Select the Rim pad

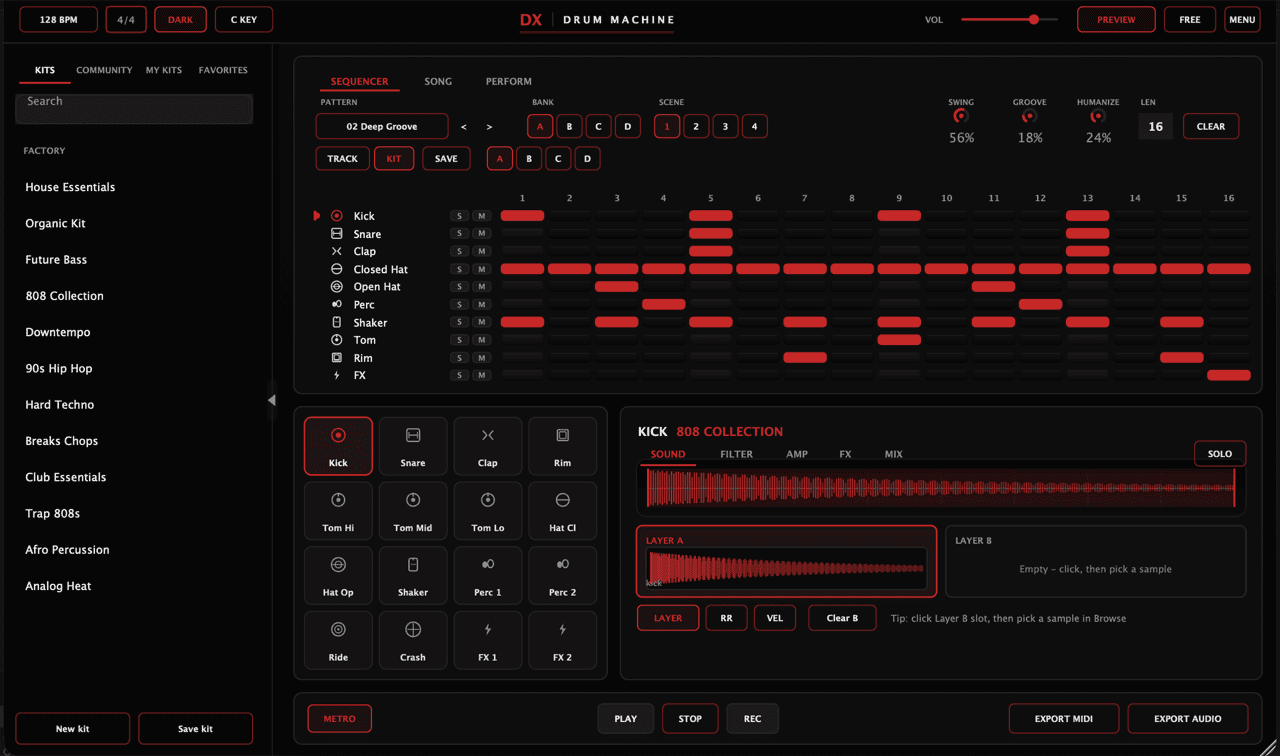563,446
